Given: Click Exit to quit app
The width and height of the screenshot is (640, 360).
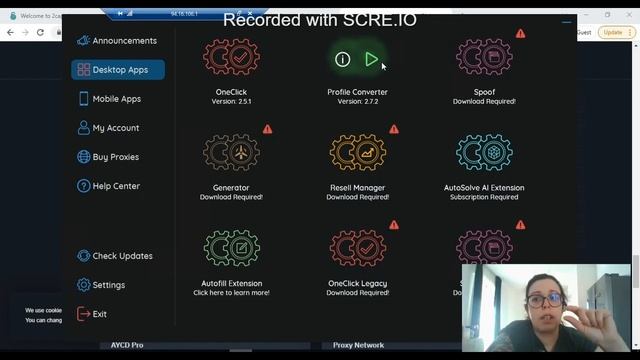Looking at the screenshot, I should coord(92,314).
